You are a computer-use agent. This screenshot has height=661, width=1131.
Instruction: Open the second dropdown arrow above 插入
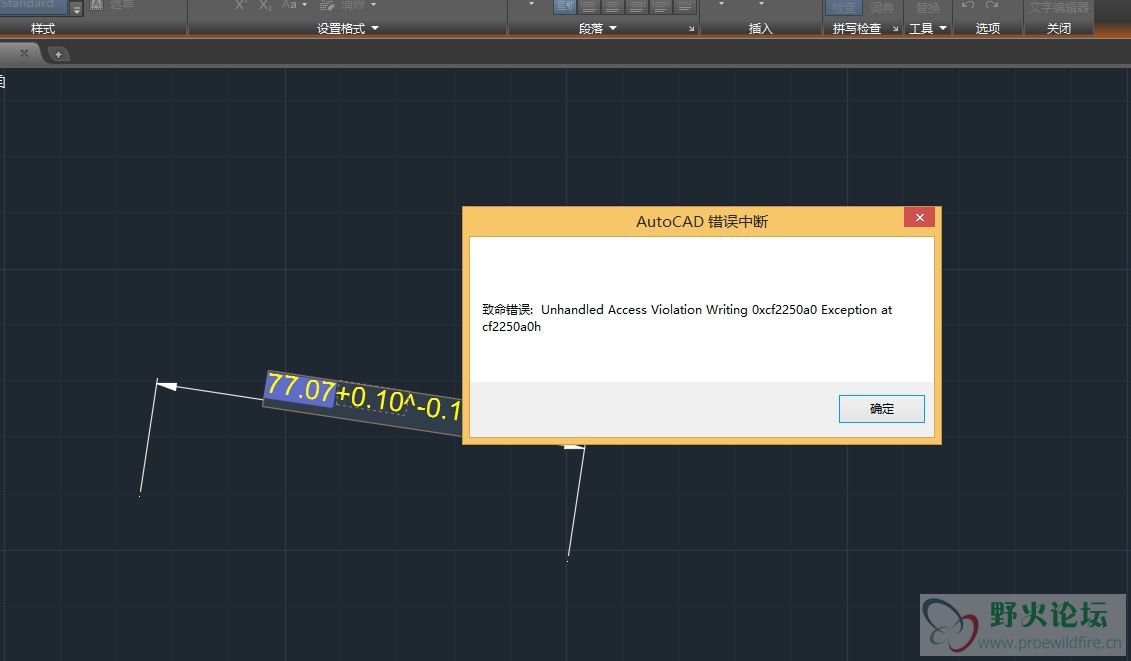(x=761, y=4)
